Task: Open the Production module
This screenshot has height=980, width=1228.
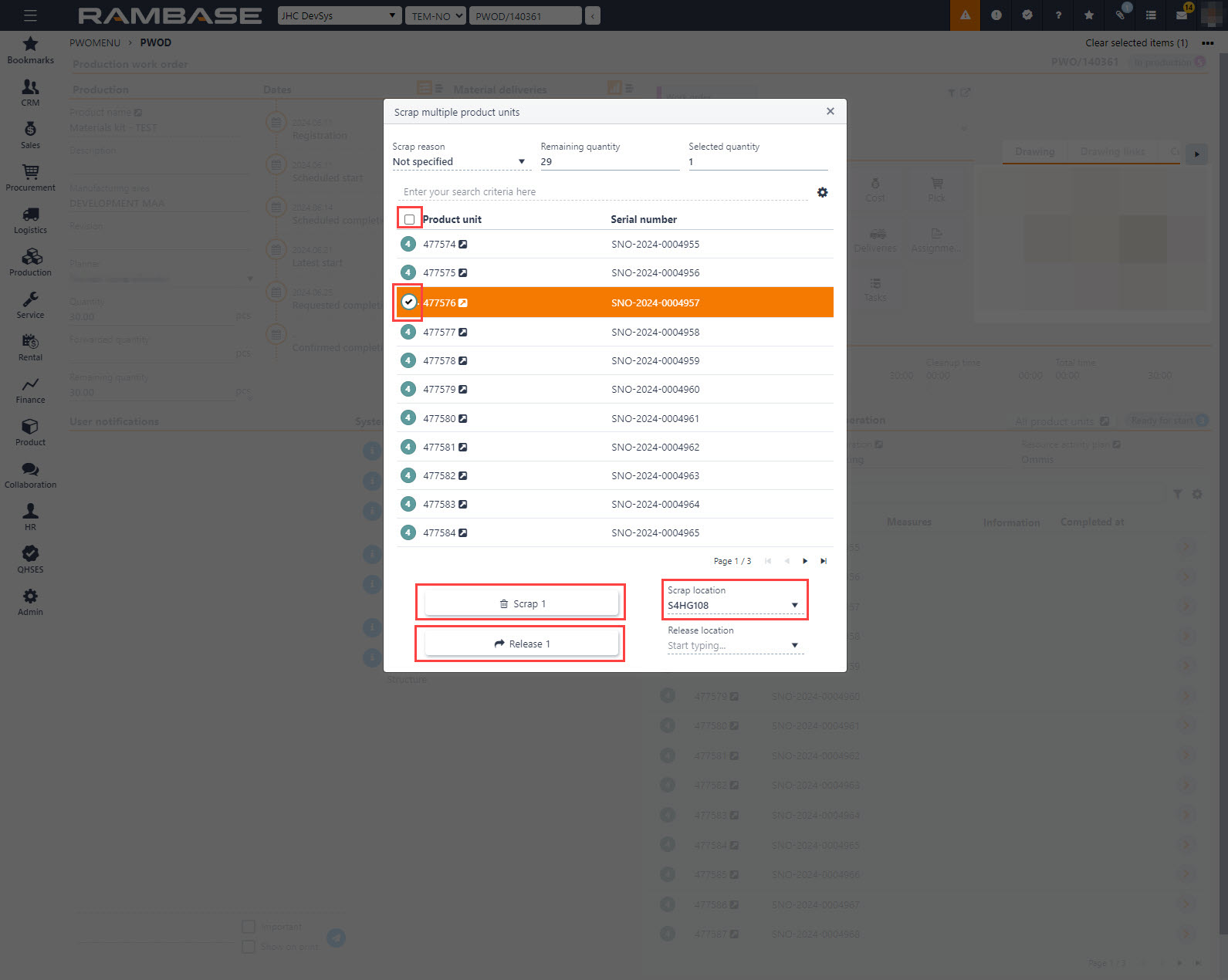Action: [x=30, y=262]
